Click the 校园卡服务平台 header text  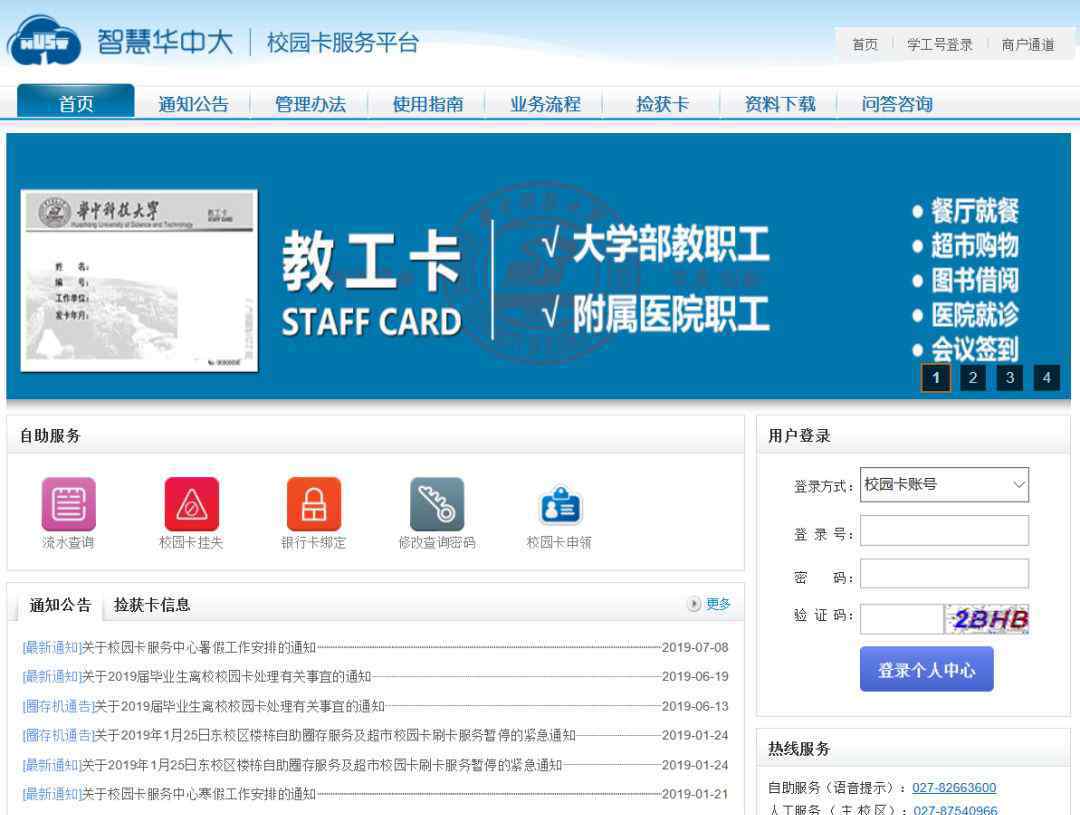[342, 42]
